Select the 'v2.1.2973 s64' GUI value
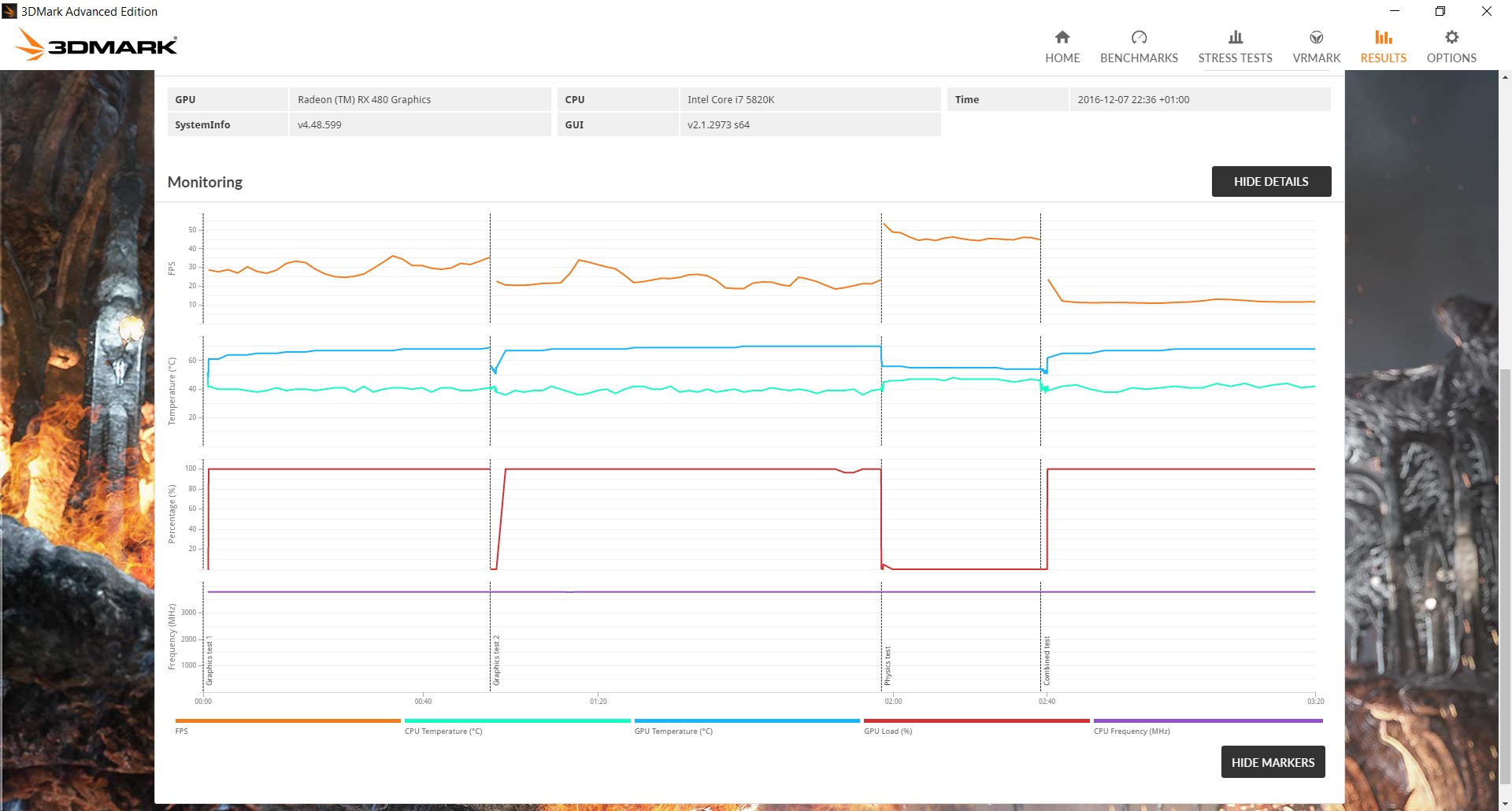 coord(718,124)
